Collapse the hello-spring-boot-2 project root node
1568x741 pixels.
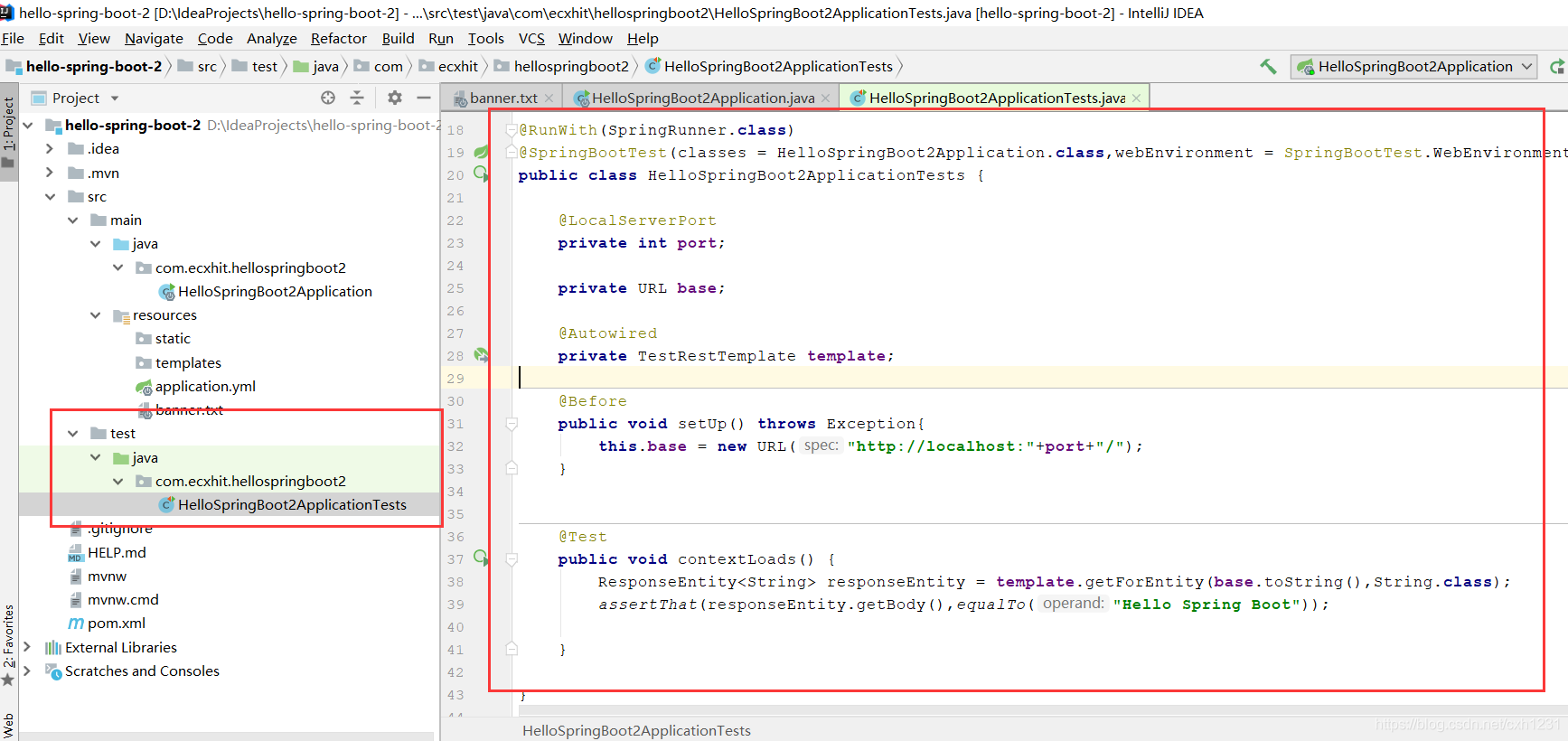(27, 125)
